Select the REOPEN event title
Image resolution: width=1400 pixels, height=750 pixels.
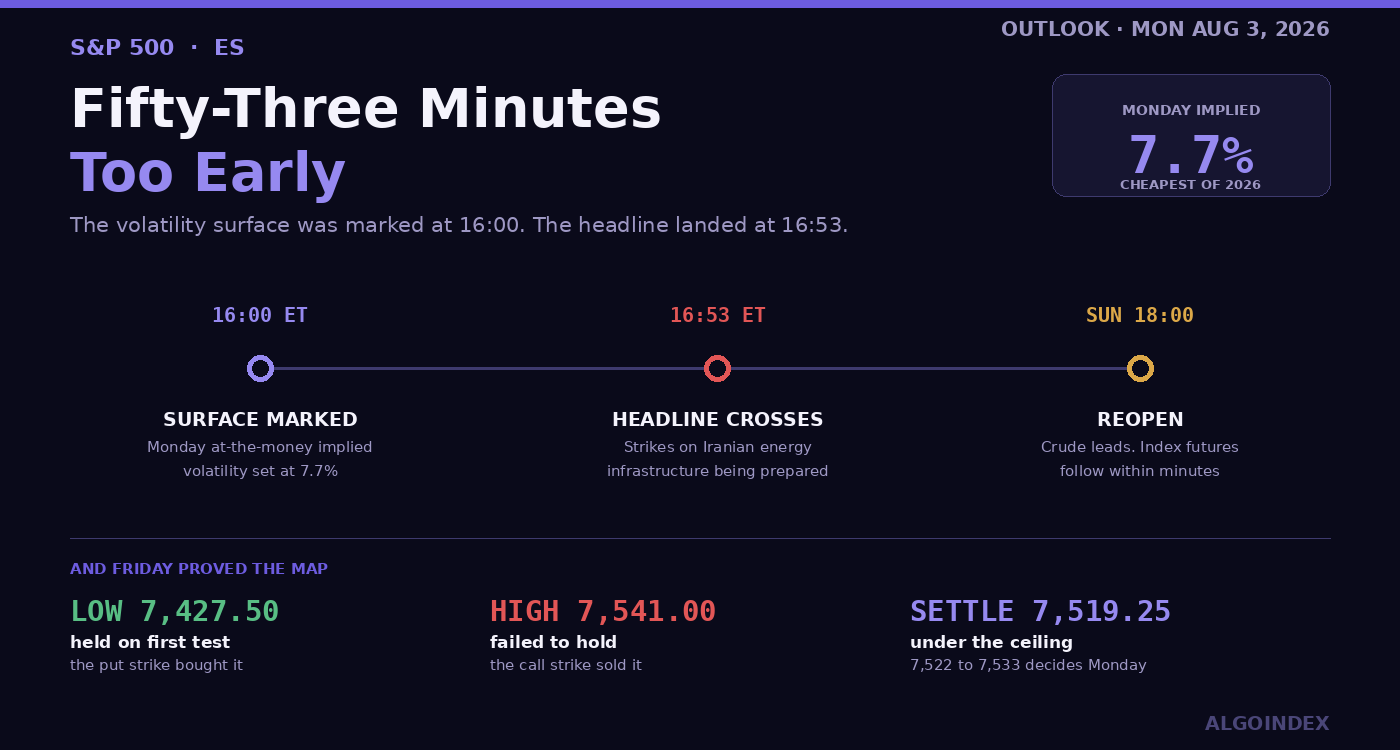(x=1140, y=419)
